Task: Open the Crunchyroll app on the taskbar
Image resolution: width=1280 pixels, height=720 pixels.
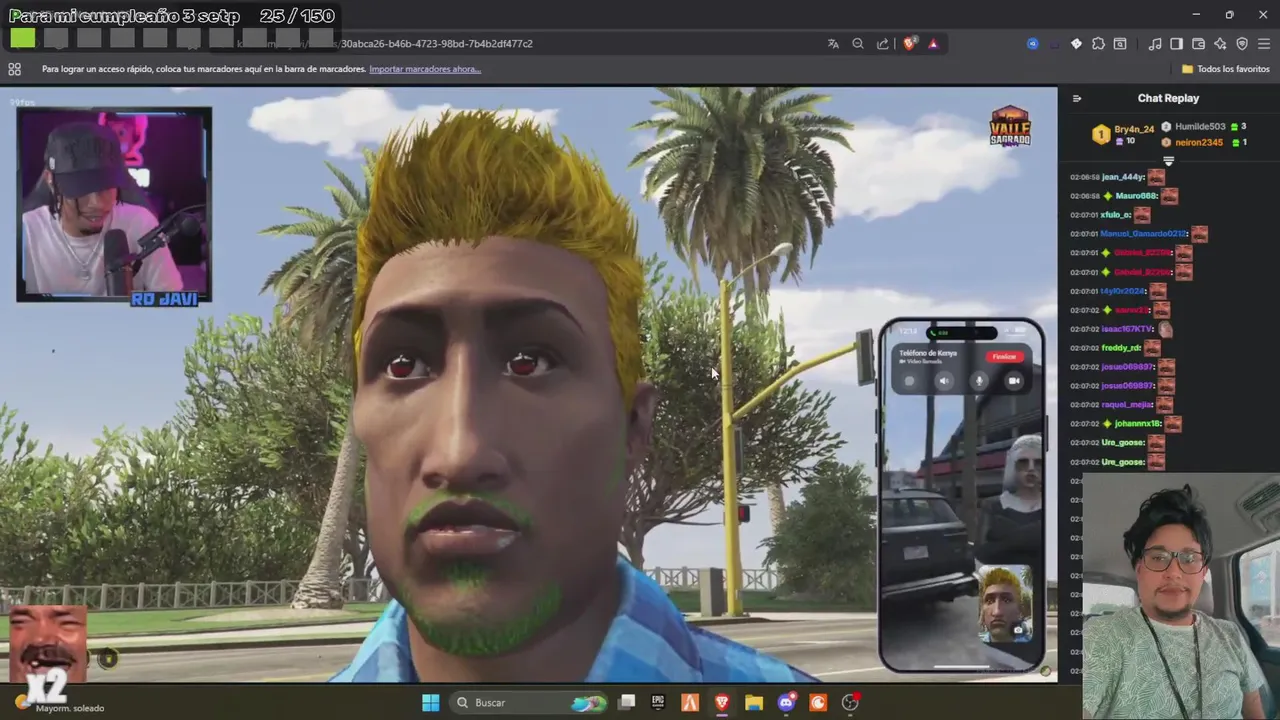Action: tap(818, 703)
